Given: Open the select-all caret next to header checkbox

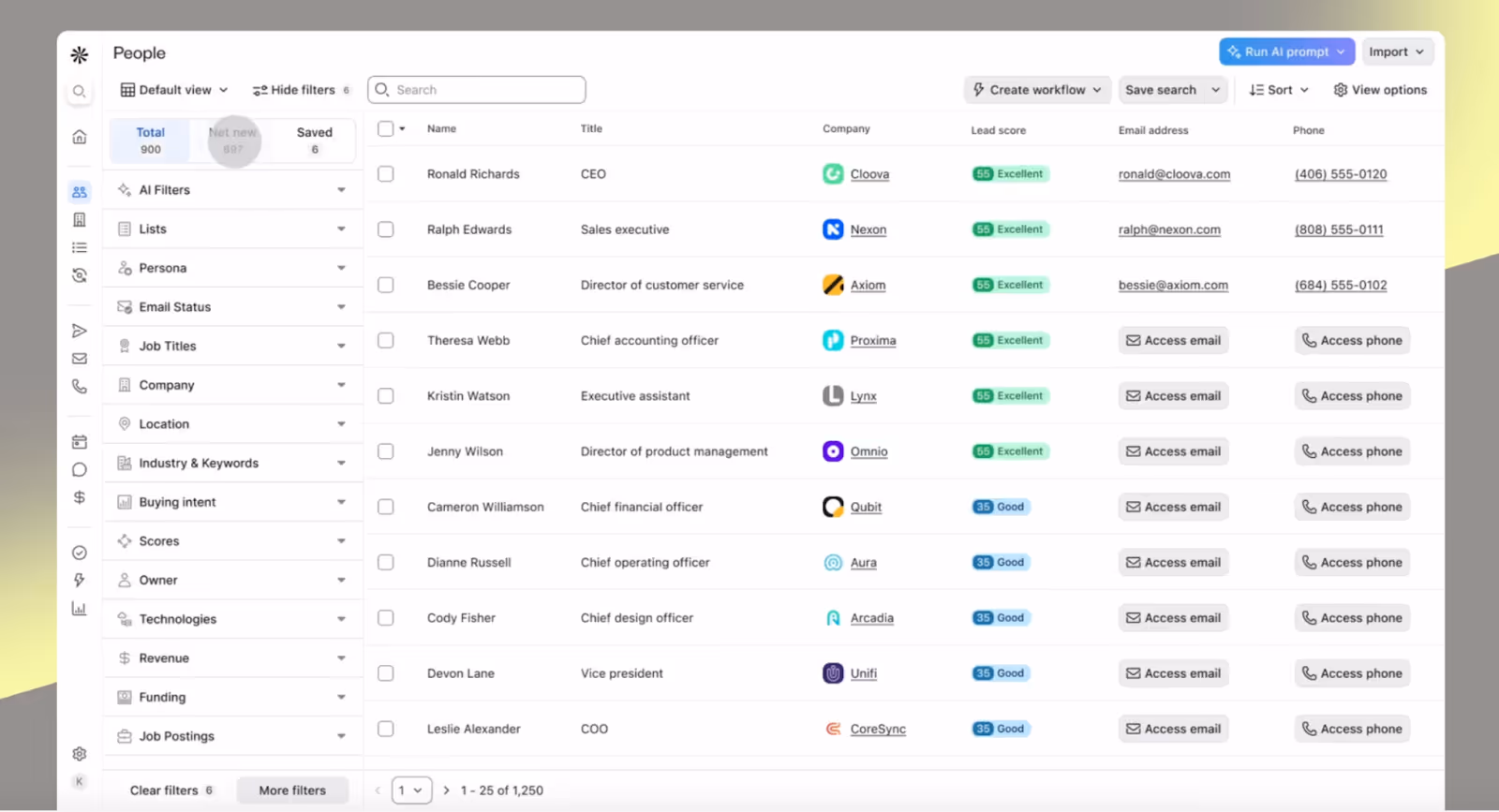Looking at the screenshot, I should coord(402,129).
